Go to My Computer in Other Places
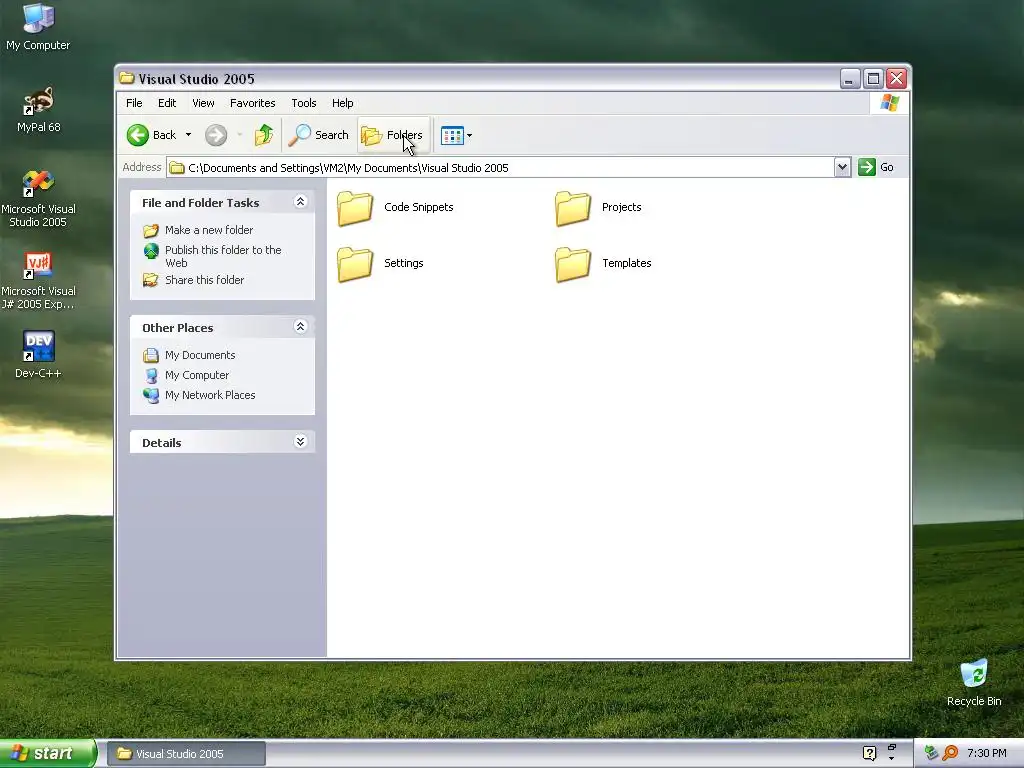 click(197, 375)
